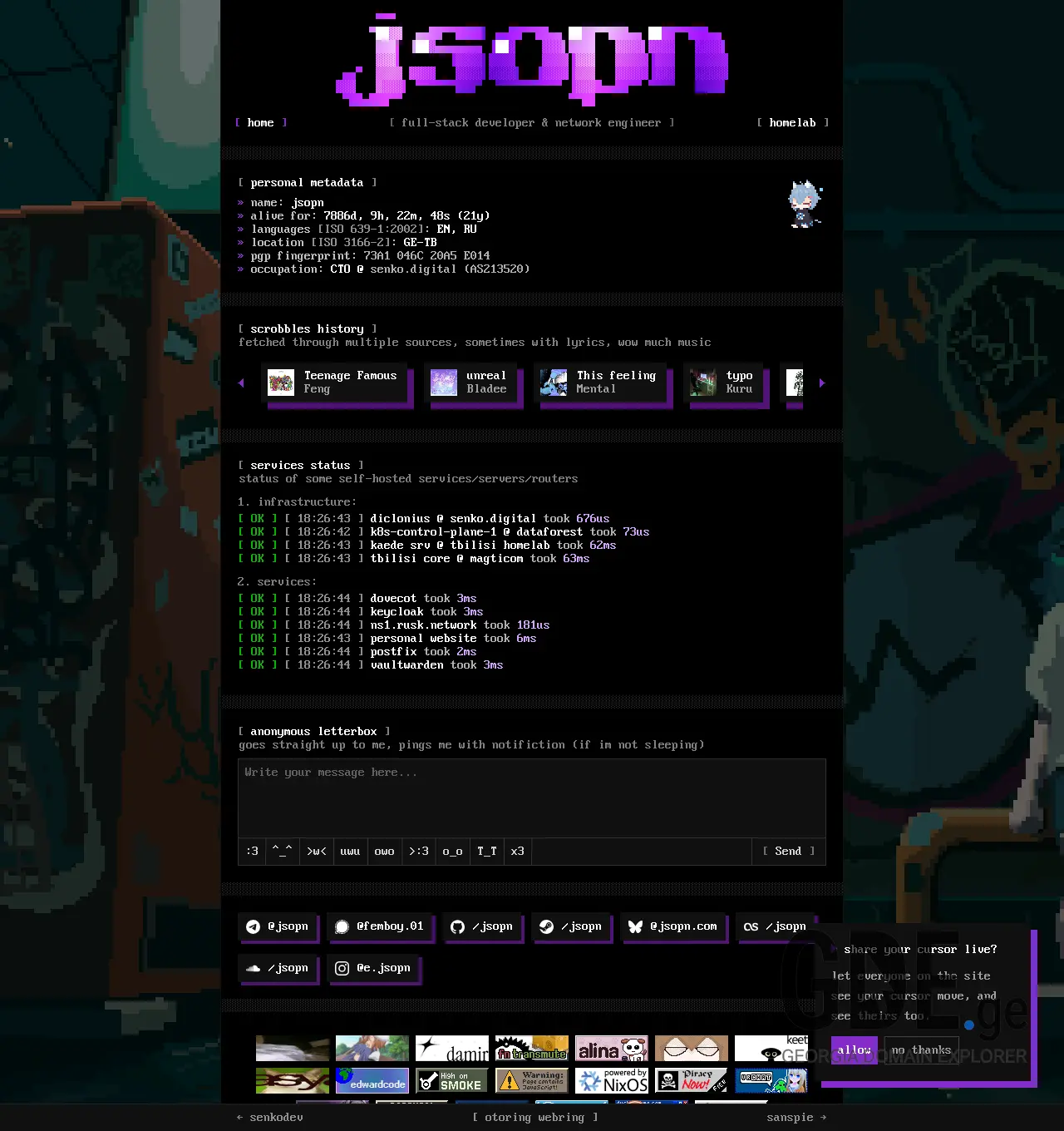Open the @femboy.01 social link
This screenshot has height=1131, width=1064.
point(380,926)
